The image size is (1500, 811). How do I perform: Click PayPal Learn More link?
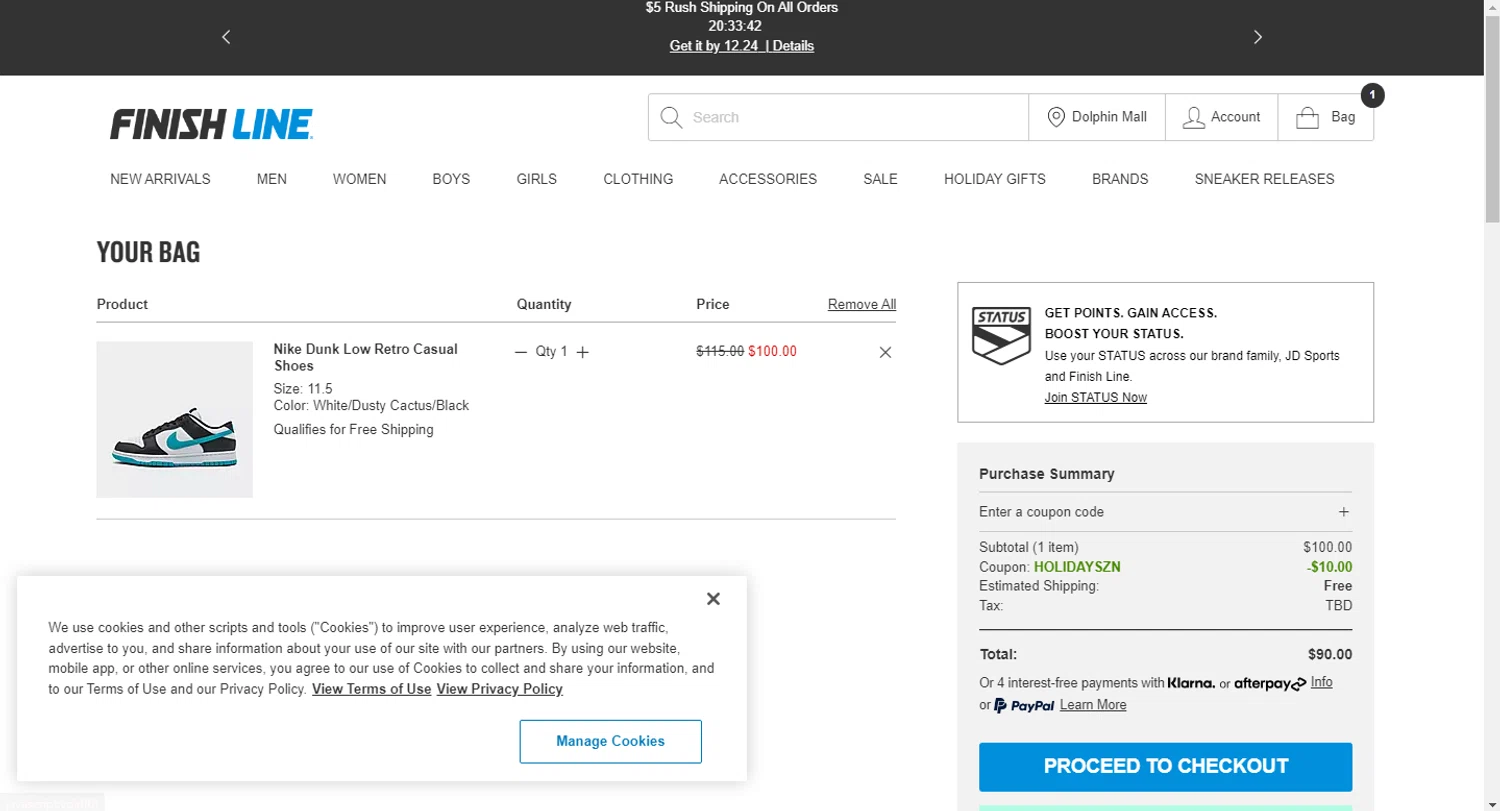(x=1093, y=705)
